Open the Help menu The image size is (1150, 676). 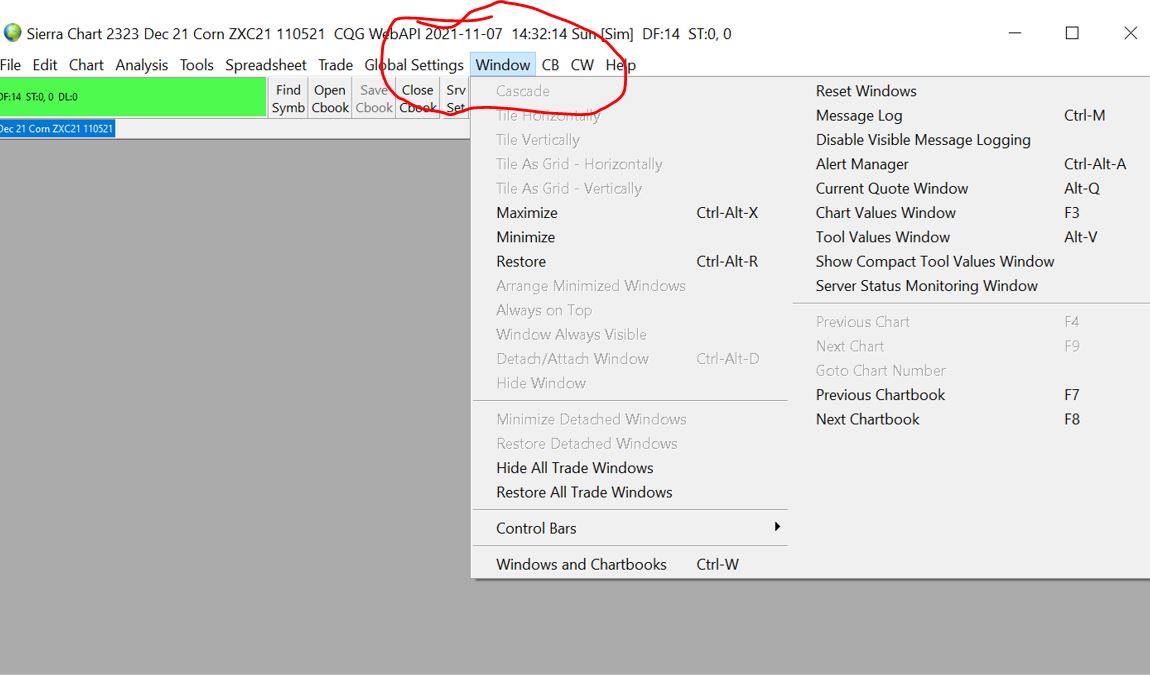tap(620, 65)
